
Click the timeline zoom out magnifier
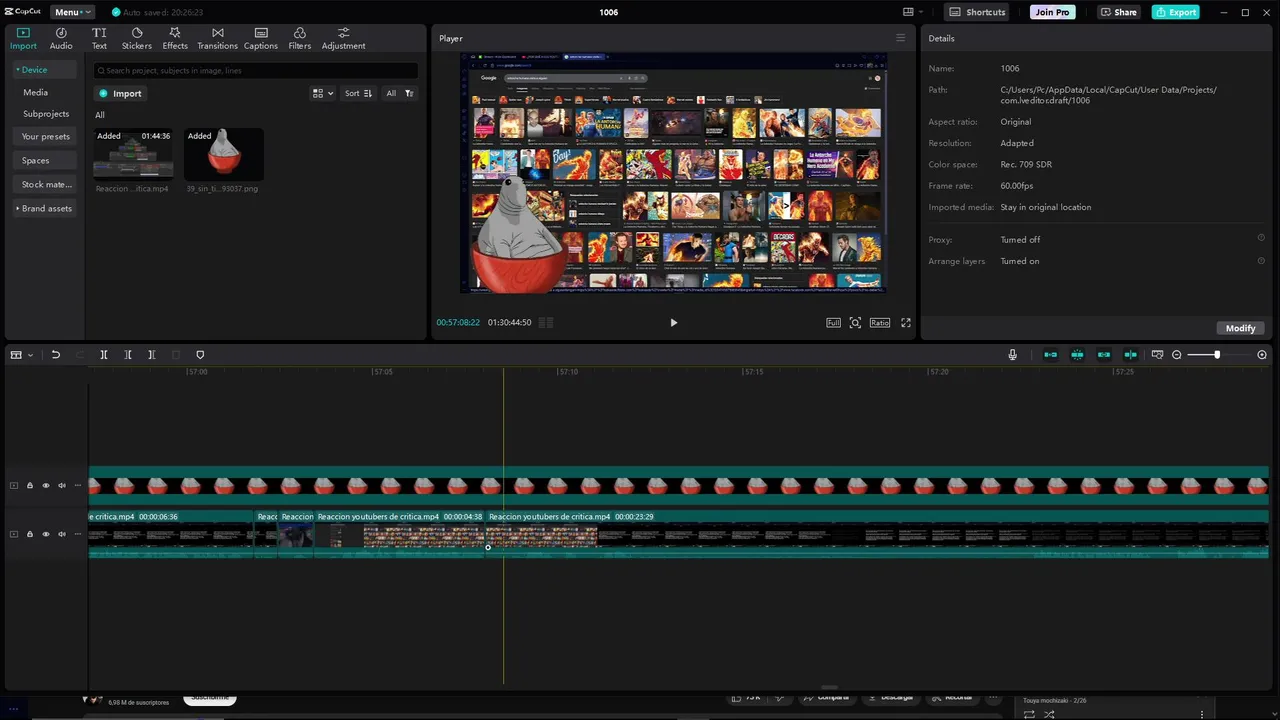[1177, 355]
